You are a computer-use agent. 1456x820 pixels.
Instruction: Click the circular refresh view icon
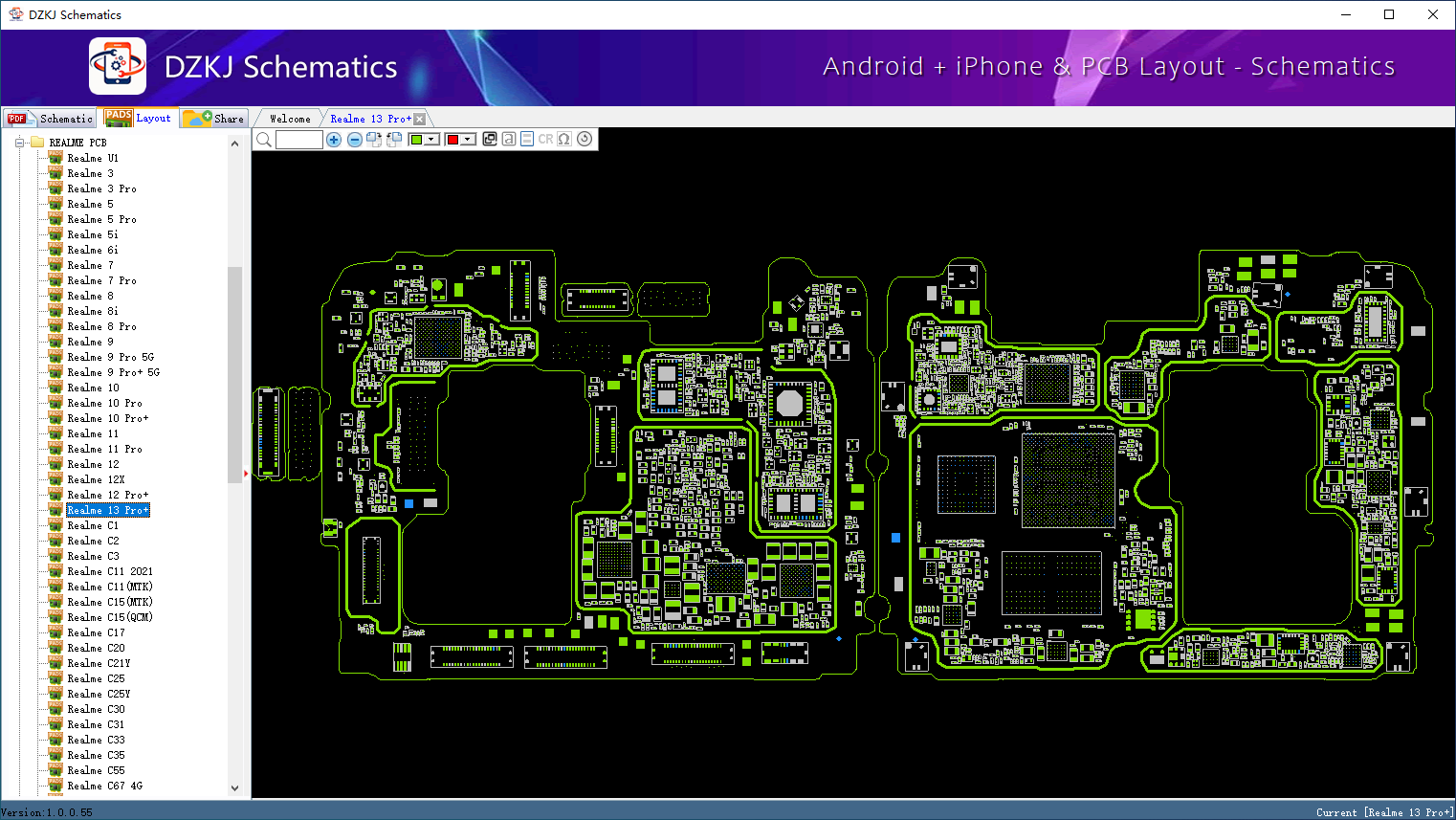585,139
